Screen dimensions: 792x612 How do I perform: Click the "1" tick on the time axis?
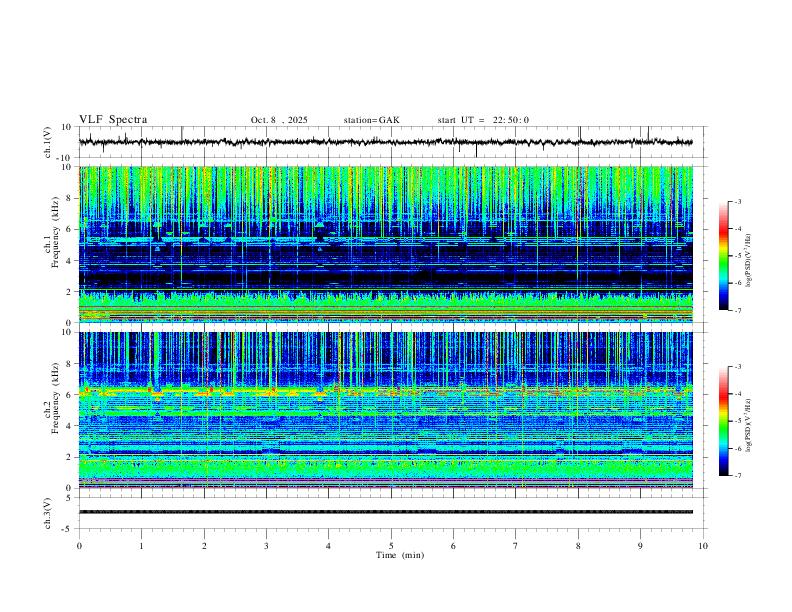142,546
